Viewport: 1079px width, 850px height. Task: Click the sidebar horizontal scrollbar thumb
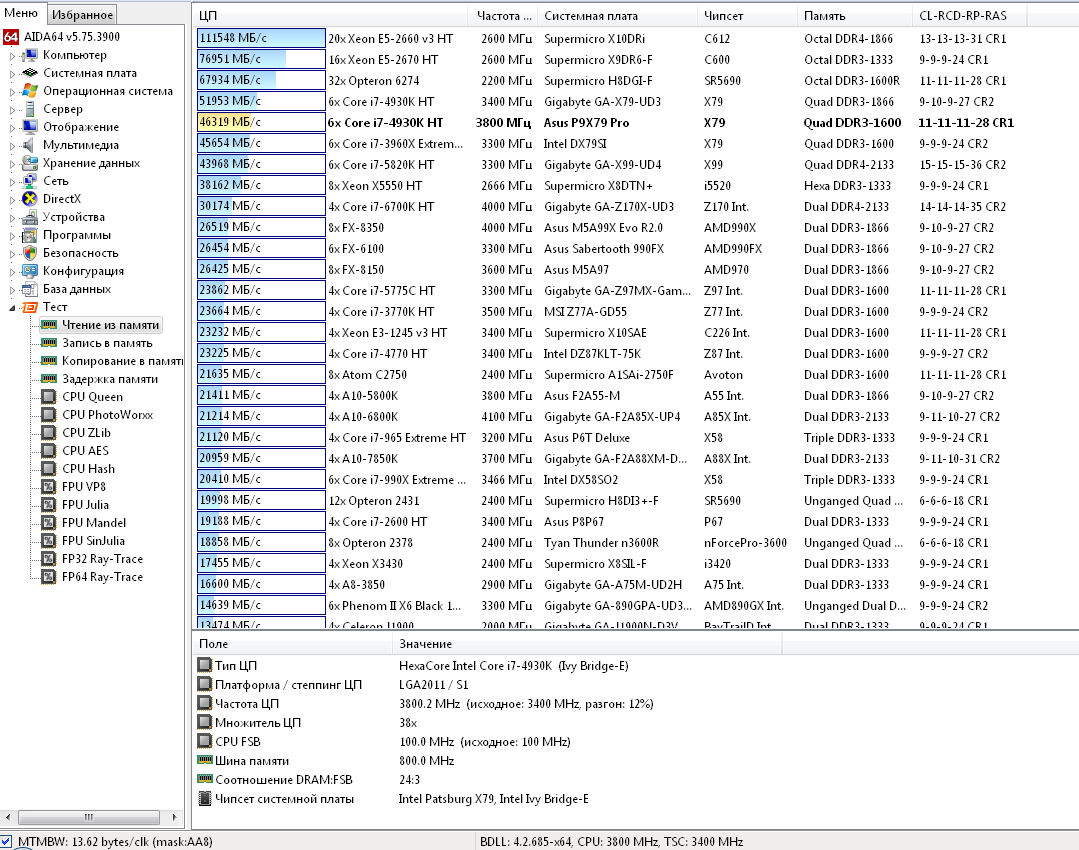pos(89,818)
